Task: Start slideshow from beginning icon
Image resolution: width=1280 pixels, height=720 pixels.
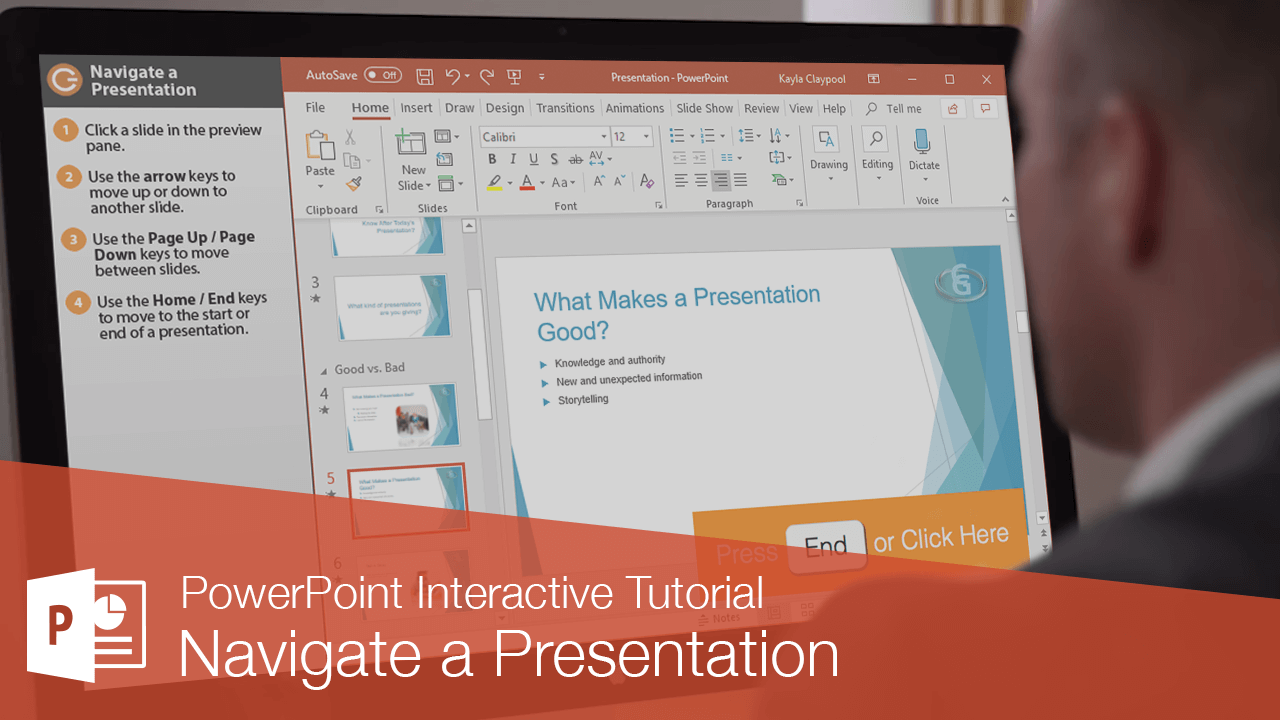Action: tap(514, 77)
